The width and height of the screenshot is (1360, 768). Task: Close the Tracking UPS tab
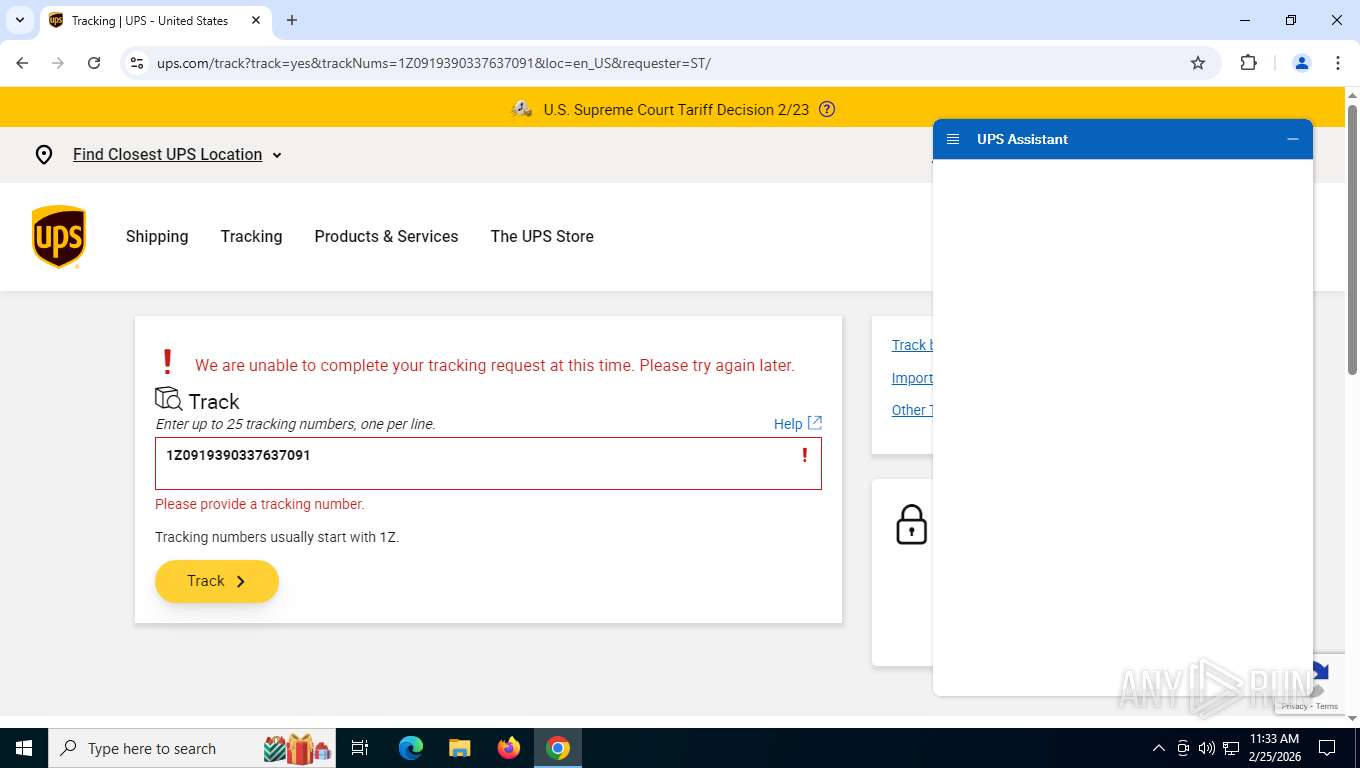click(256, 20)
